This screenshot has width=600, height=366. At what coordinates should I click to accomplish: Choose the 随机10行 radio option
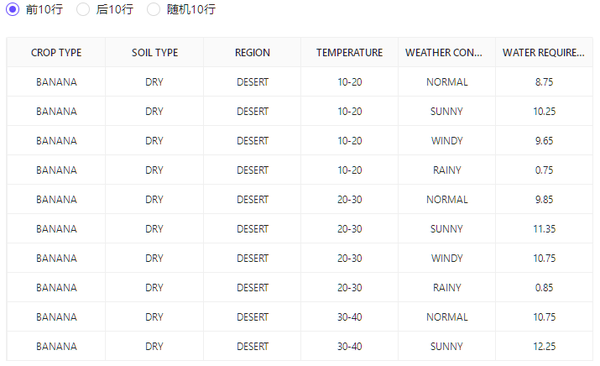coord(153,9)
